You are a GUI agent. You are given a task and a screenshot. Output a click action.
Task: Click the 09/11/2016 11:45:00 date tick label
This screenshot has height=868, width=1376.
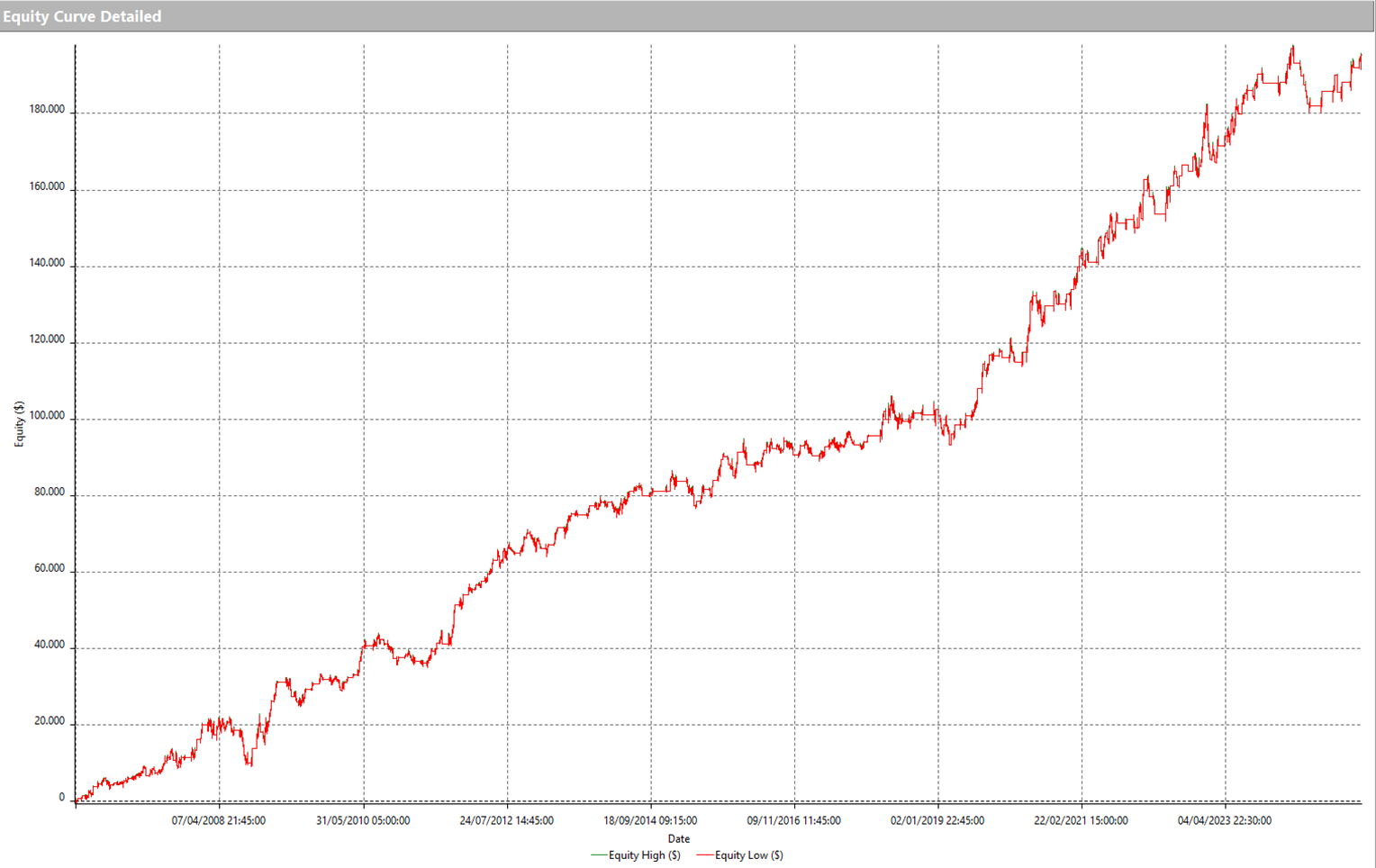tap(795, 820)
